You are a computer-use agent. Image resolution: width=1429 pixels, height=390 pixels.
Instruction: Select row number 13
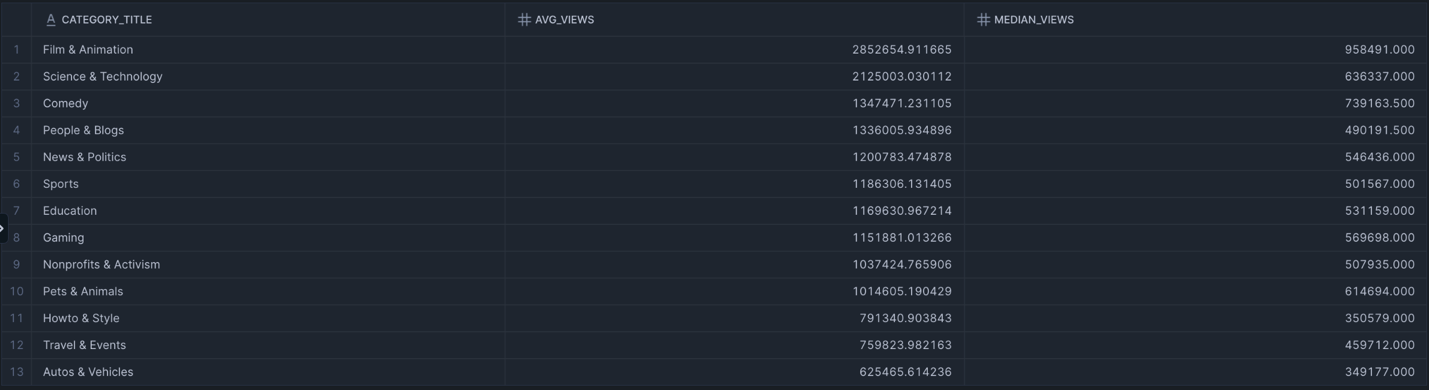(x=16, y=372)
